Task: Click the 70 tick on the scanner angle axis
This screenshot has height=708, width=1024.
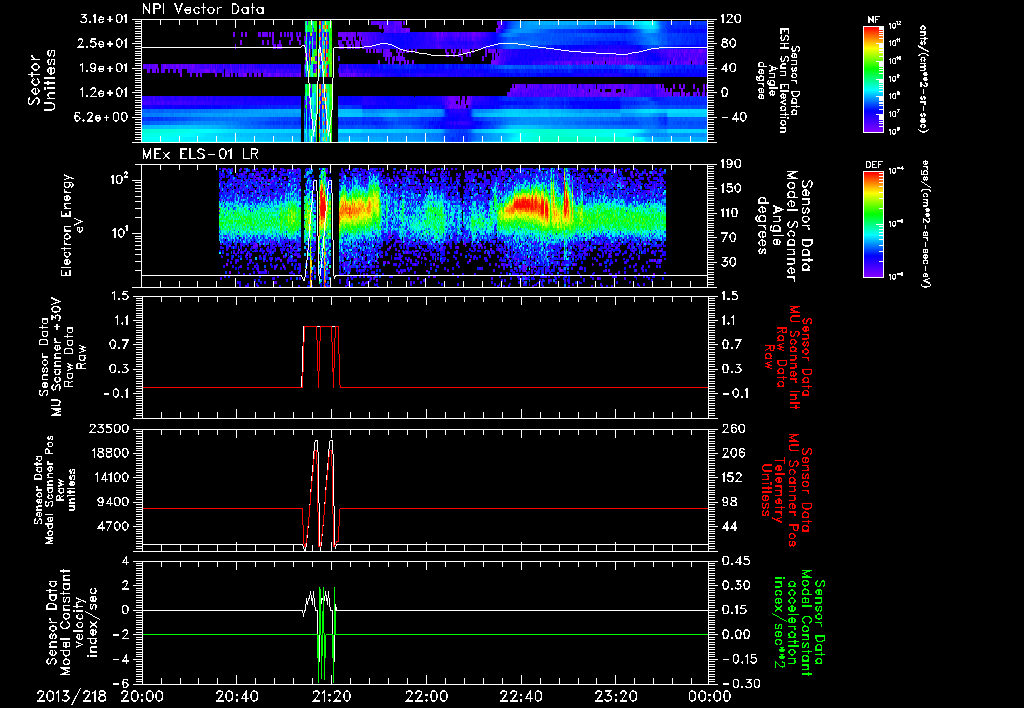Action: point(729,237)
